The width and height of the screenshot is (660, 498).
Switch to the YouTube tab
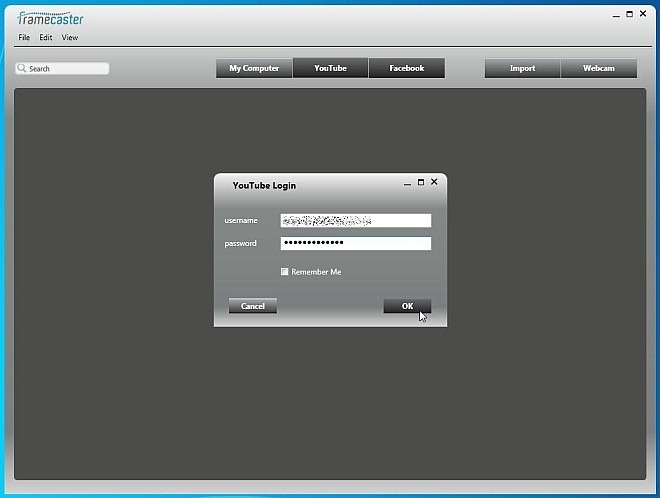[x=330, y=68]
